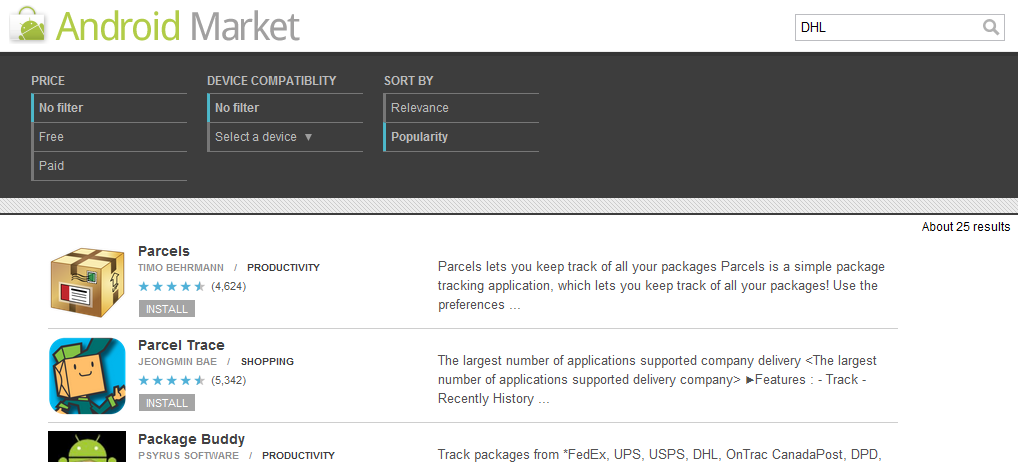Open the Package Buddy android icon

(x=87, y=447)
